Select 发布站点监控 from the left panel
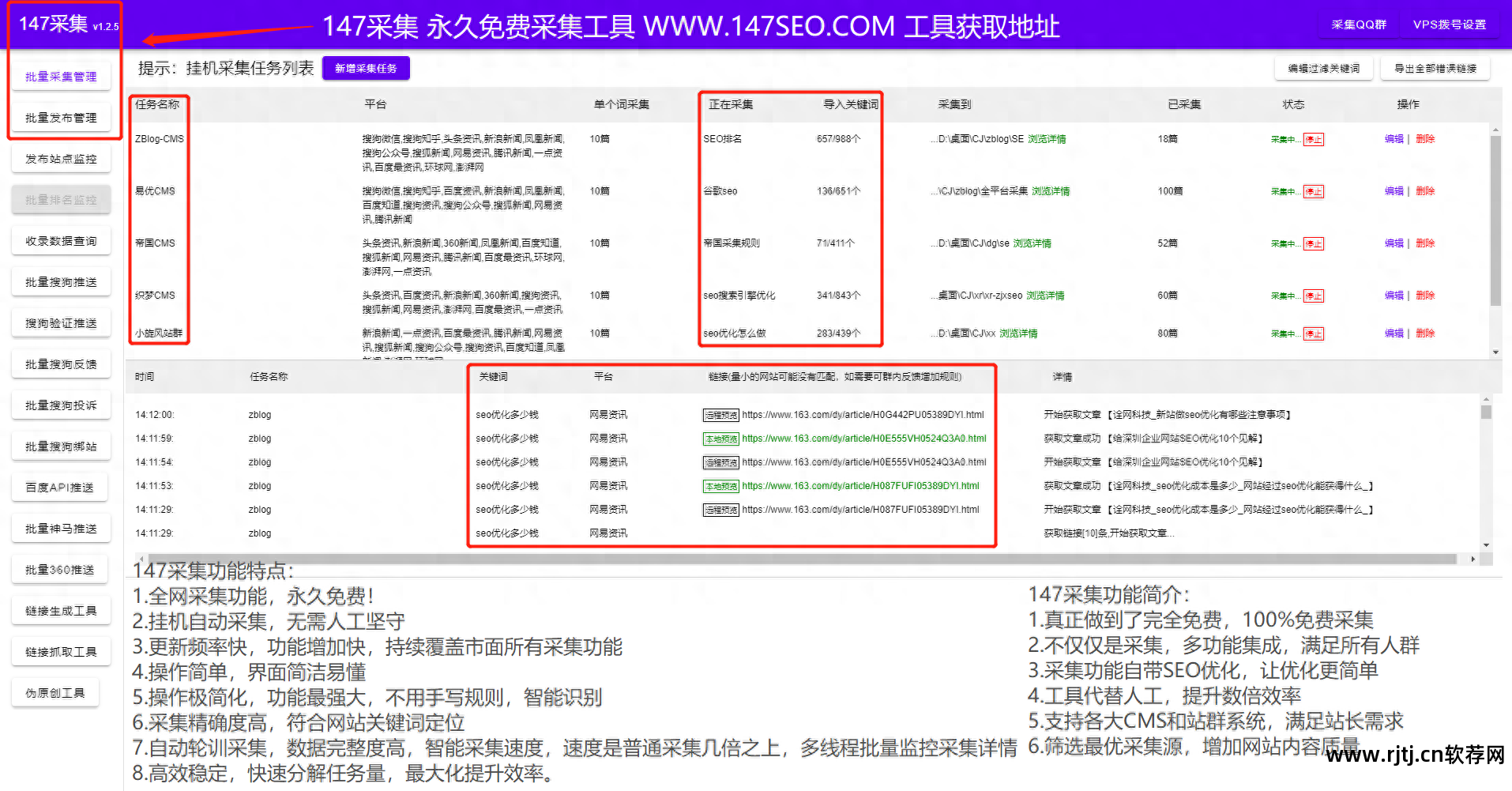 point(61,158)
